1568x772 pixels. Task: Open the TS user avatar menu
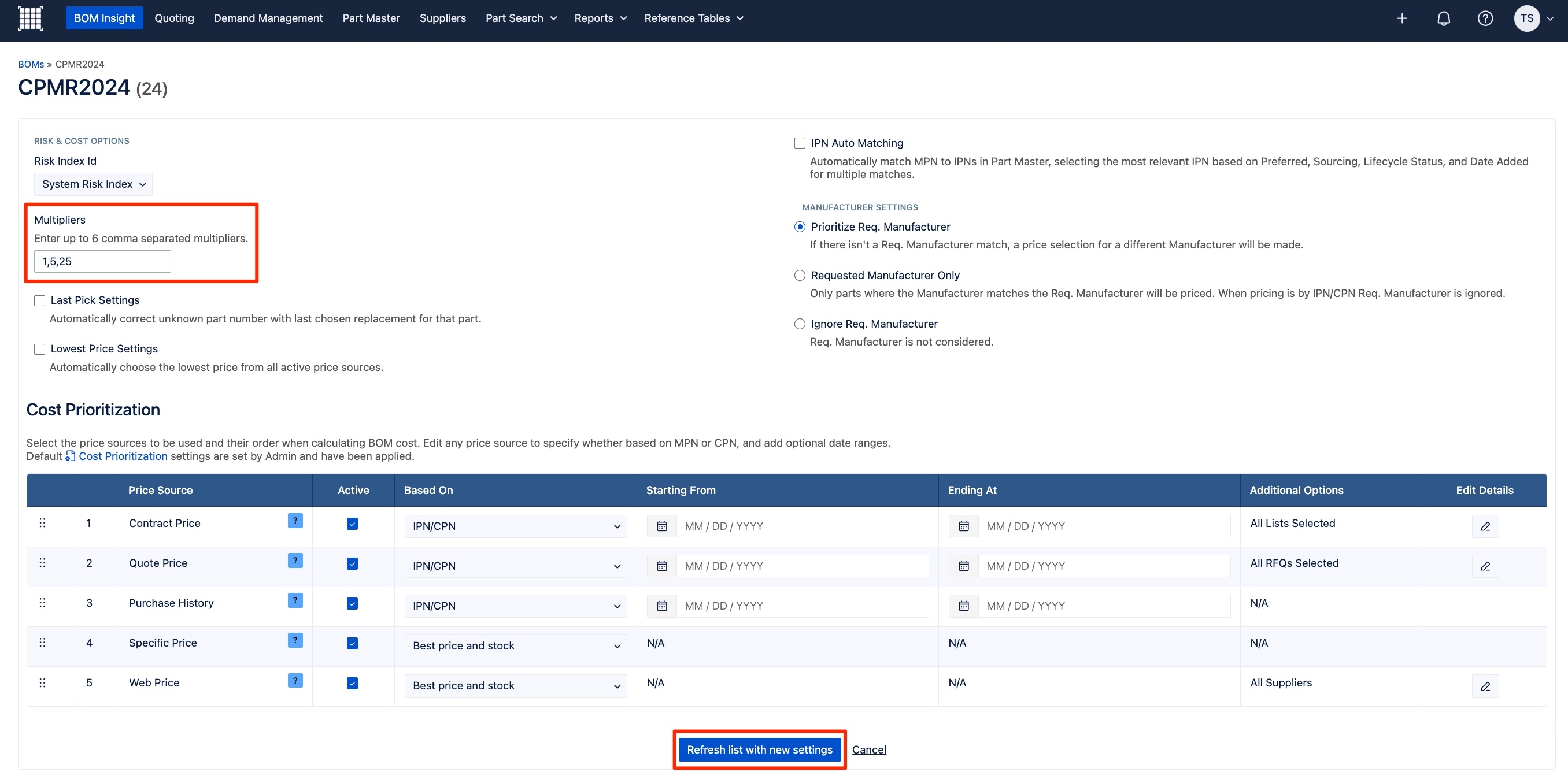1533,18
